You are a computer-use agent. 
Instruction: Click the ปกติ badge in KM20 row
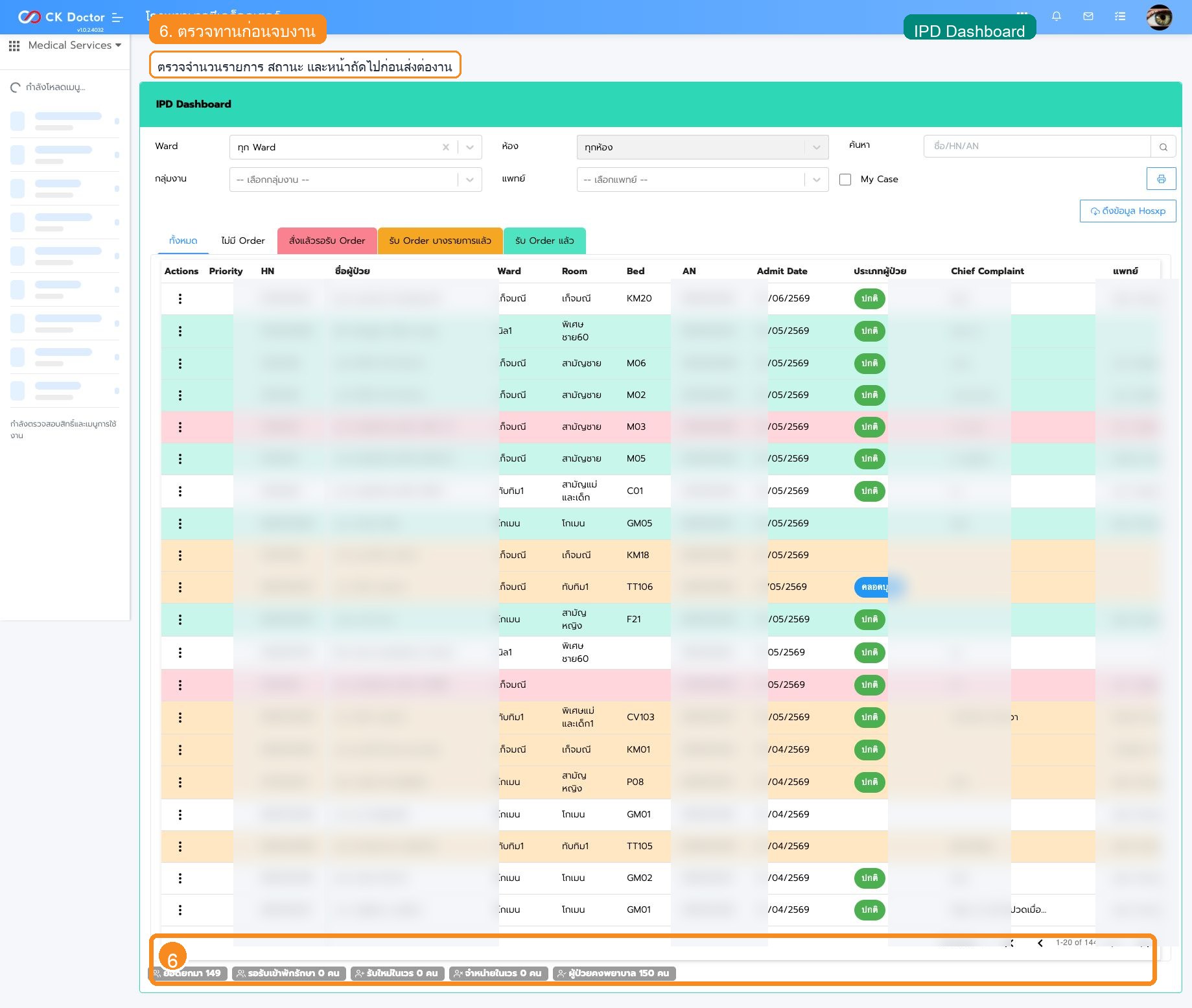(869, 299)
